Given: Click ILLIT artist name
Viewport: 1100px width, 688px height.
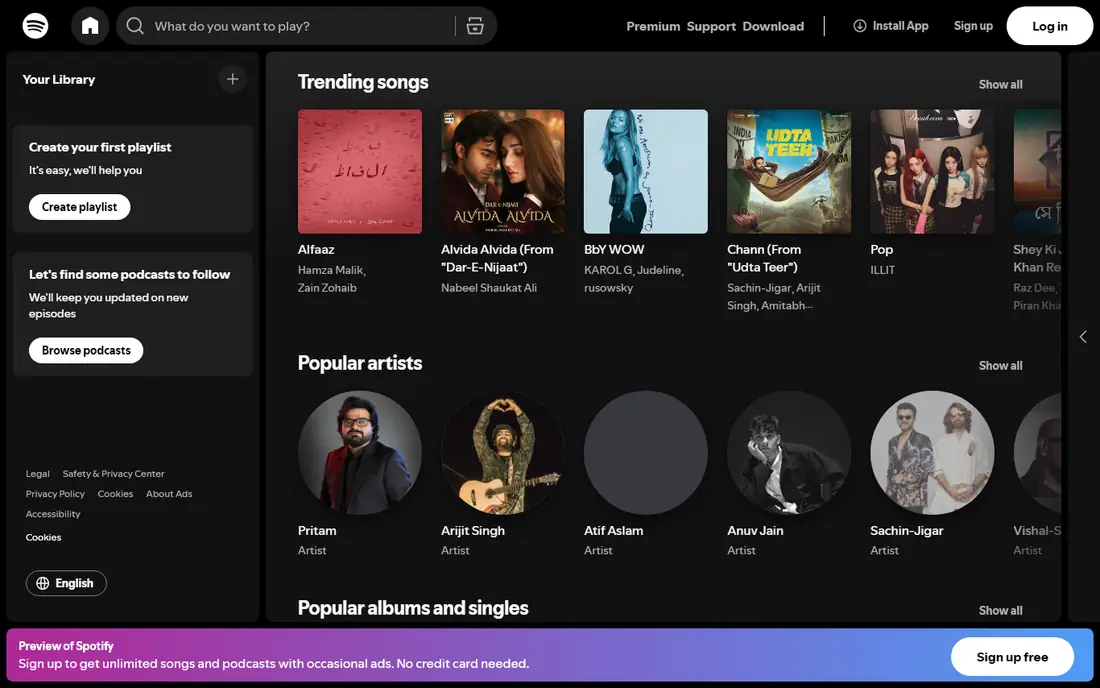Looking at the screenshot, I should coord(883,270).
